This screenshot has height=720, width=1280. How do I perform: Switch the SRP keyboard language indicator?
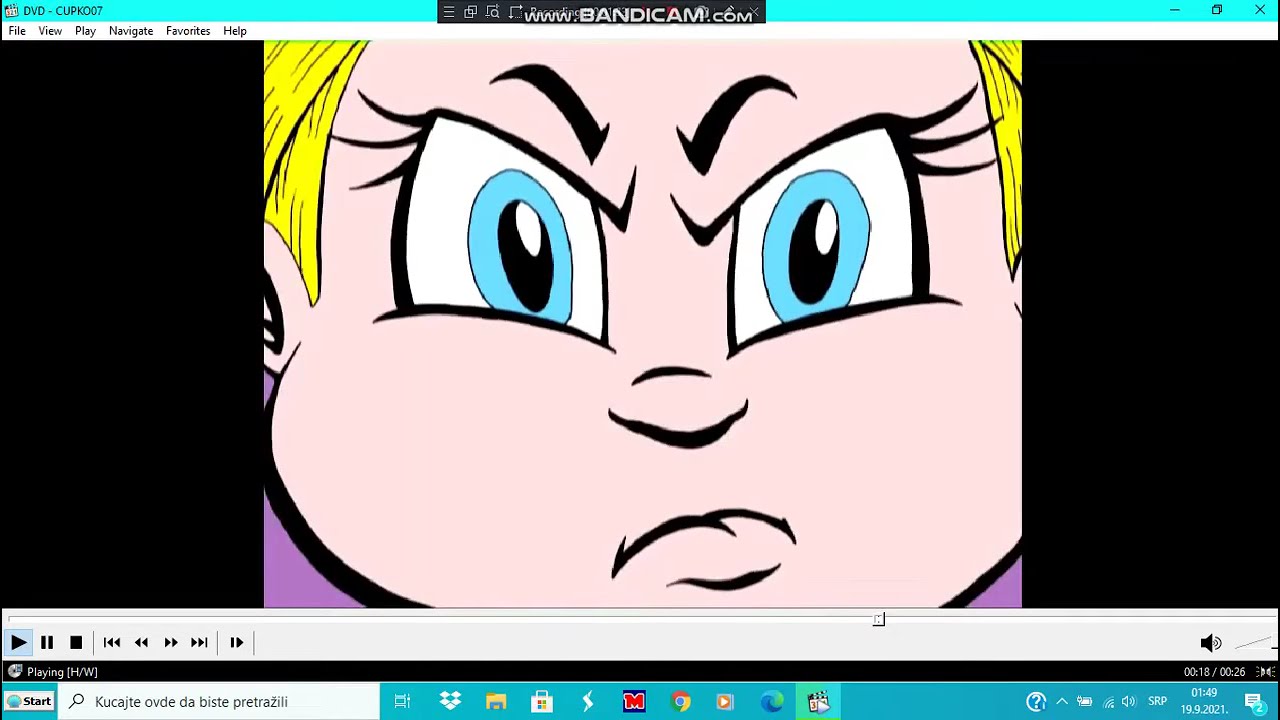point(1157,702)
